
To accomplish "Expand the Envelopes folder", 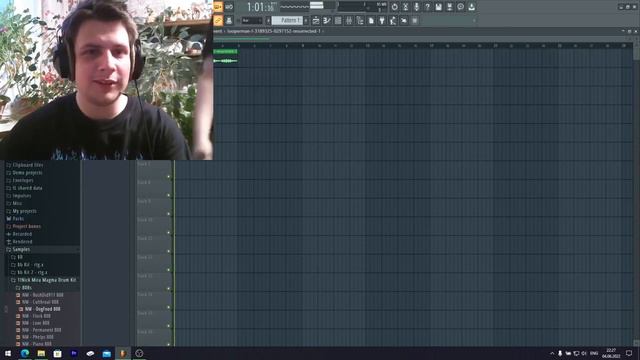I will click(20, 180).
